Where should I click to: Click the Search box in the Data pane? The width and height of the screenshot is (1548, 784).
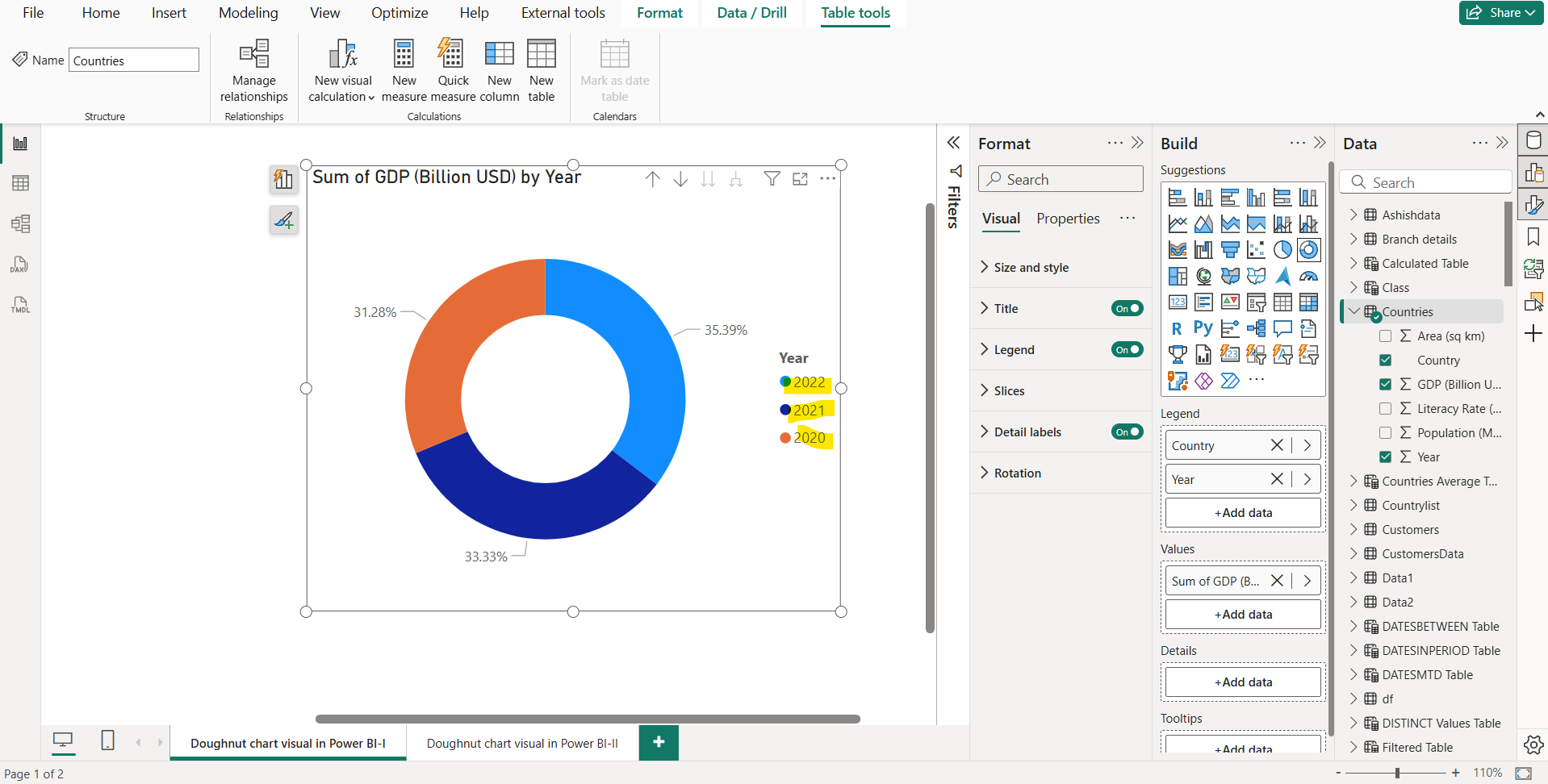1425,182
